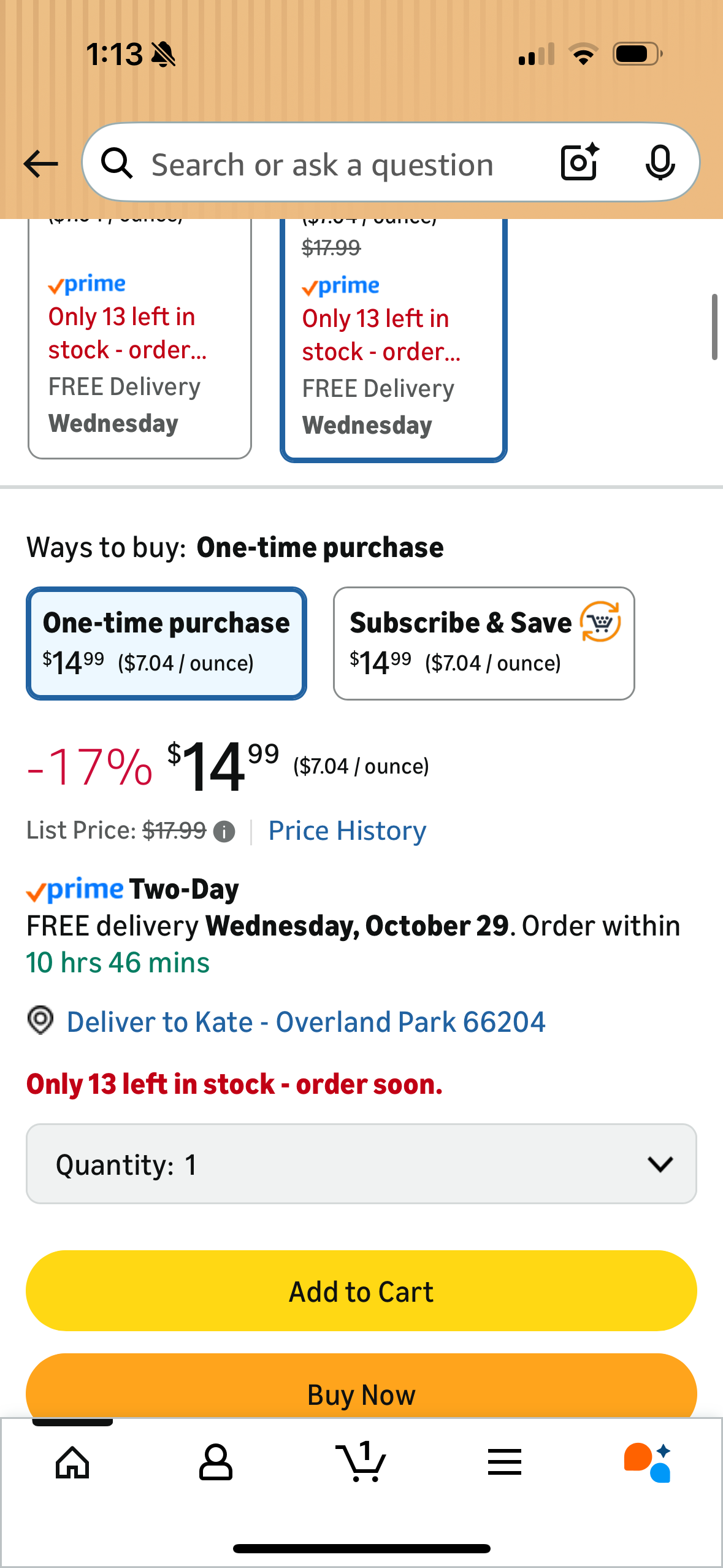This screenshot has width=723, height=1568.
Task: Select the Subscribe & Save option
Action: [483, 643]
